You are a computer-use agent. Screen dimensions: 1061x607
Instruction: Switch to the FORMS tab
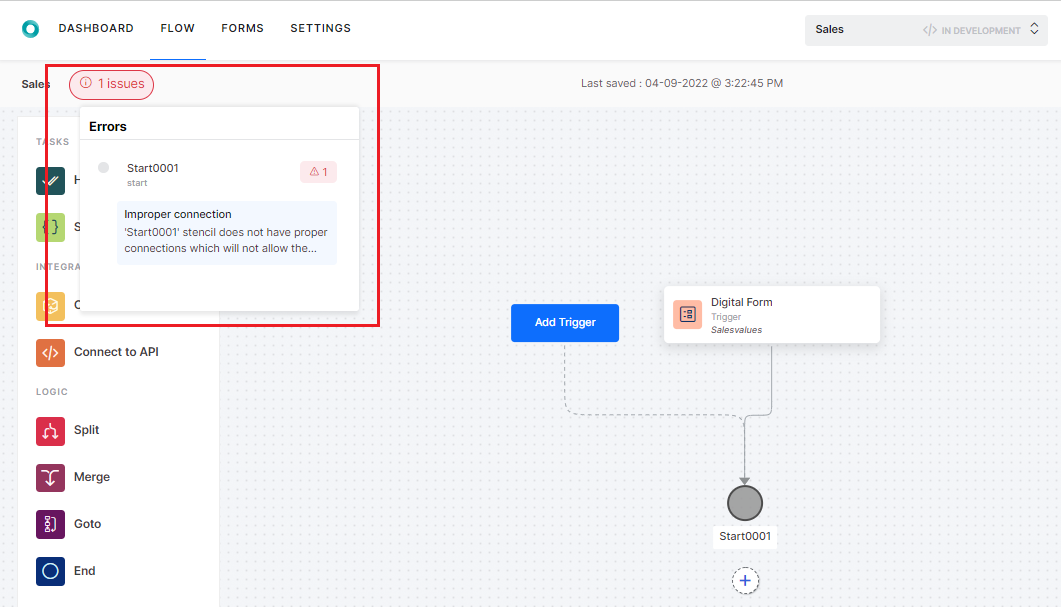click(242, 28)
